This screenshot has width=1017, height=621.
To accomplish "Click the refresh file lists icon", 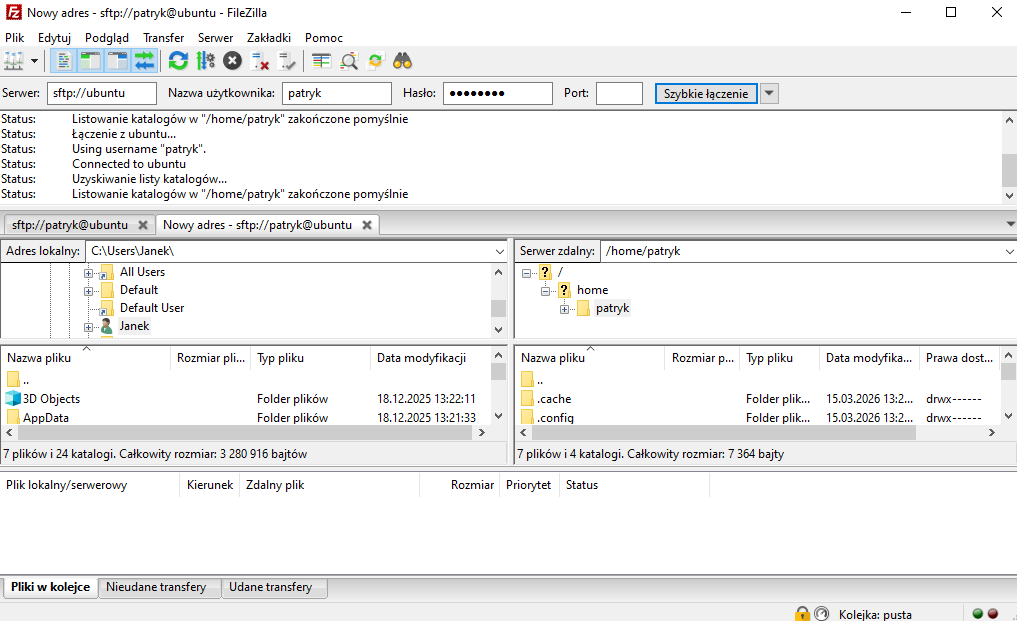I will [x=178, y=61].
